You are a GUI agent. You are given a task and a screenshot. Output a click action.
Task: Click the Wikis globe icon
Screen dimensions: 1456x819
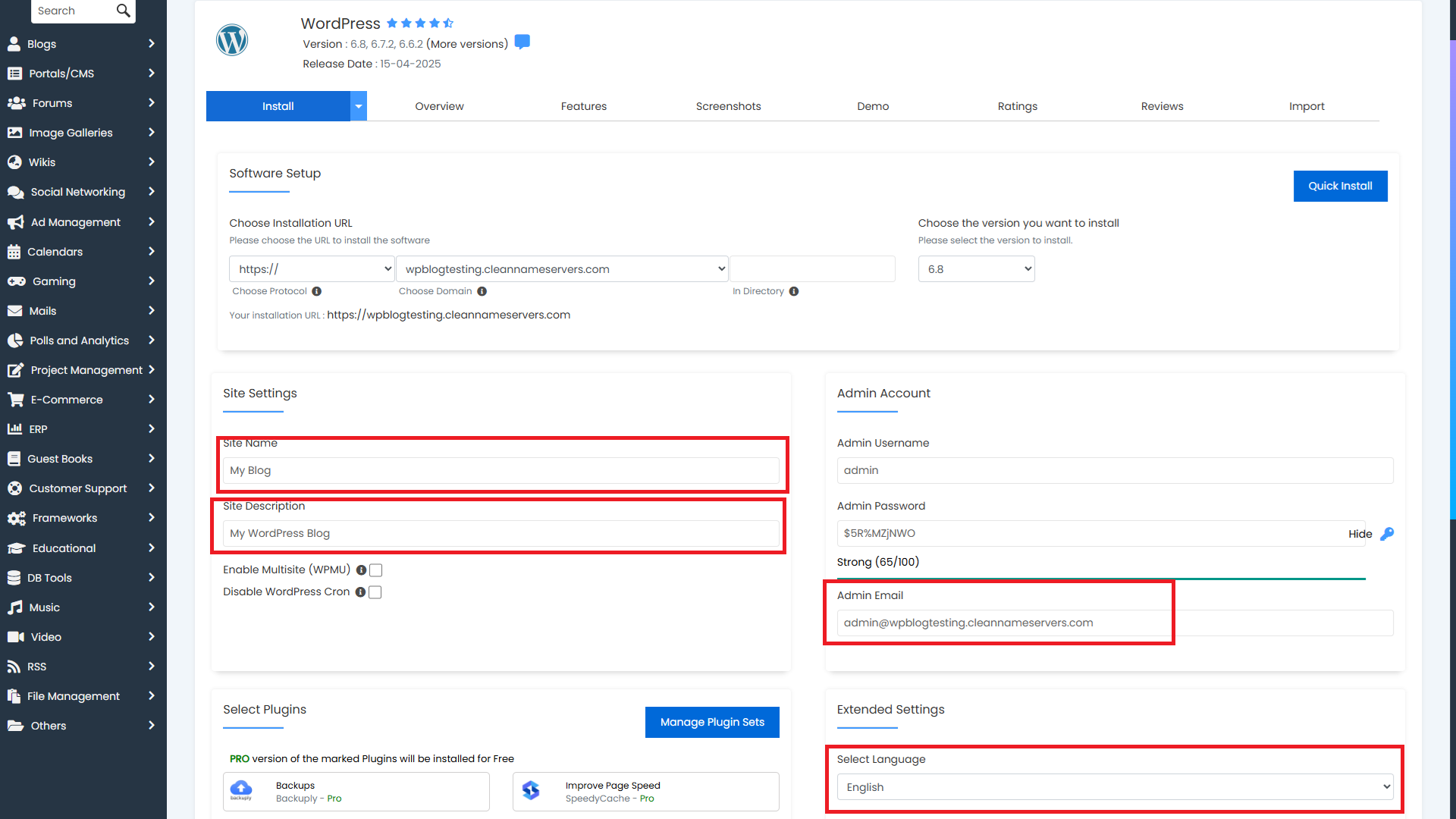click(14, 162)
